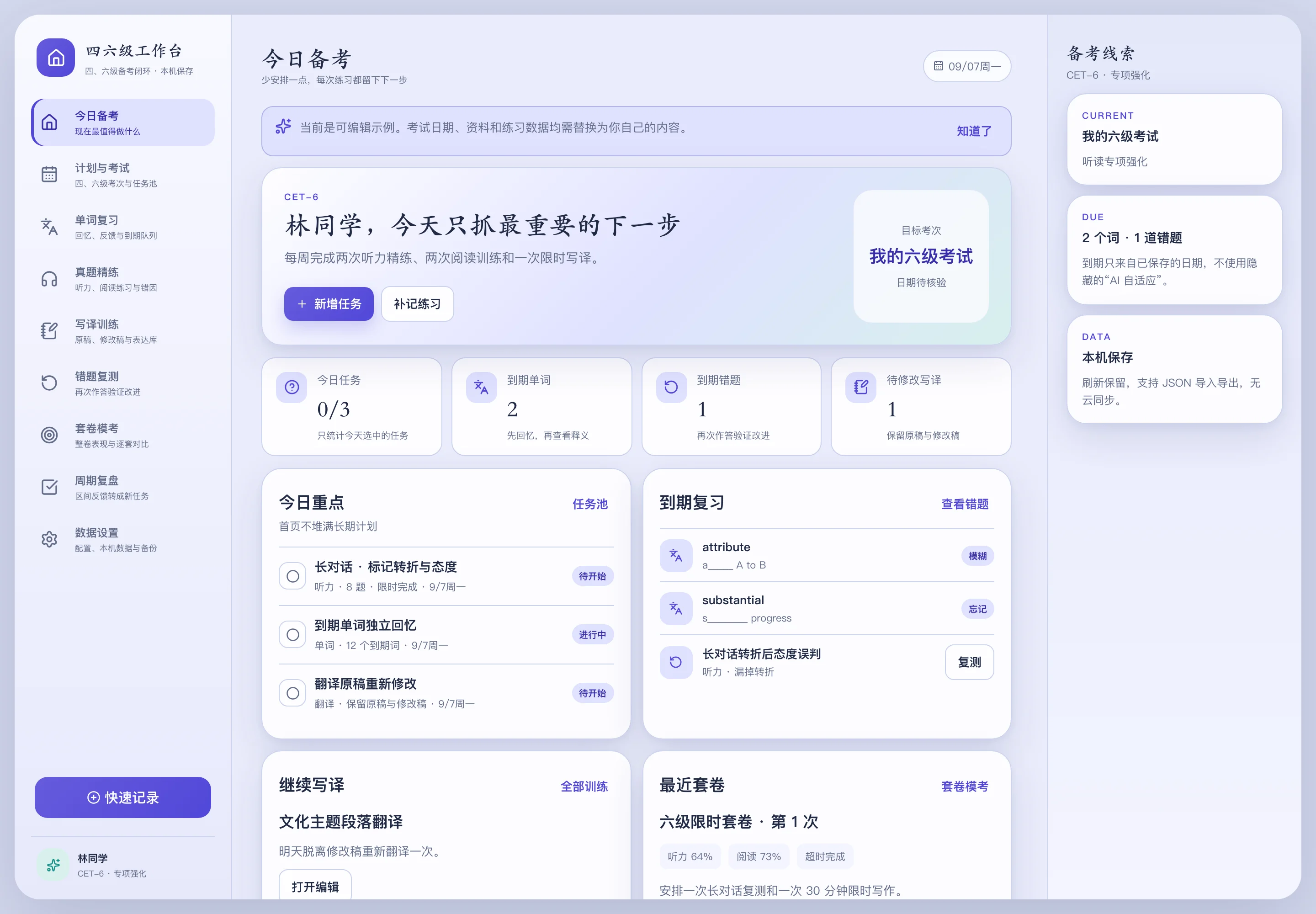
Task: Mark 到期单词独立回忆 task complete
Action: (x=292, y=634)
